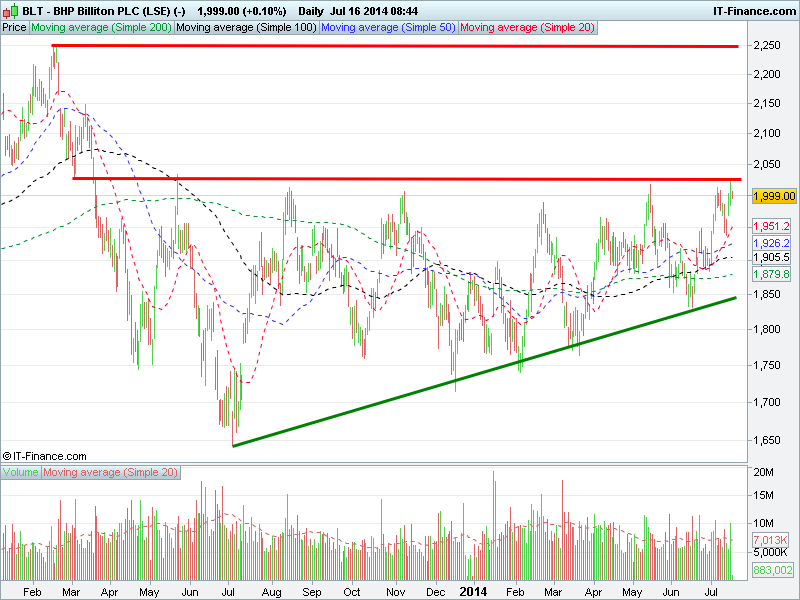Click the candlestick chart icon beside BLT
Viewport: 800px width, 600px height.
11,10
